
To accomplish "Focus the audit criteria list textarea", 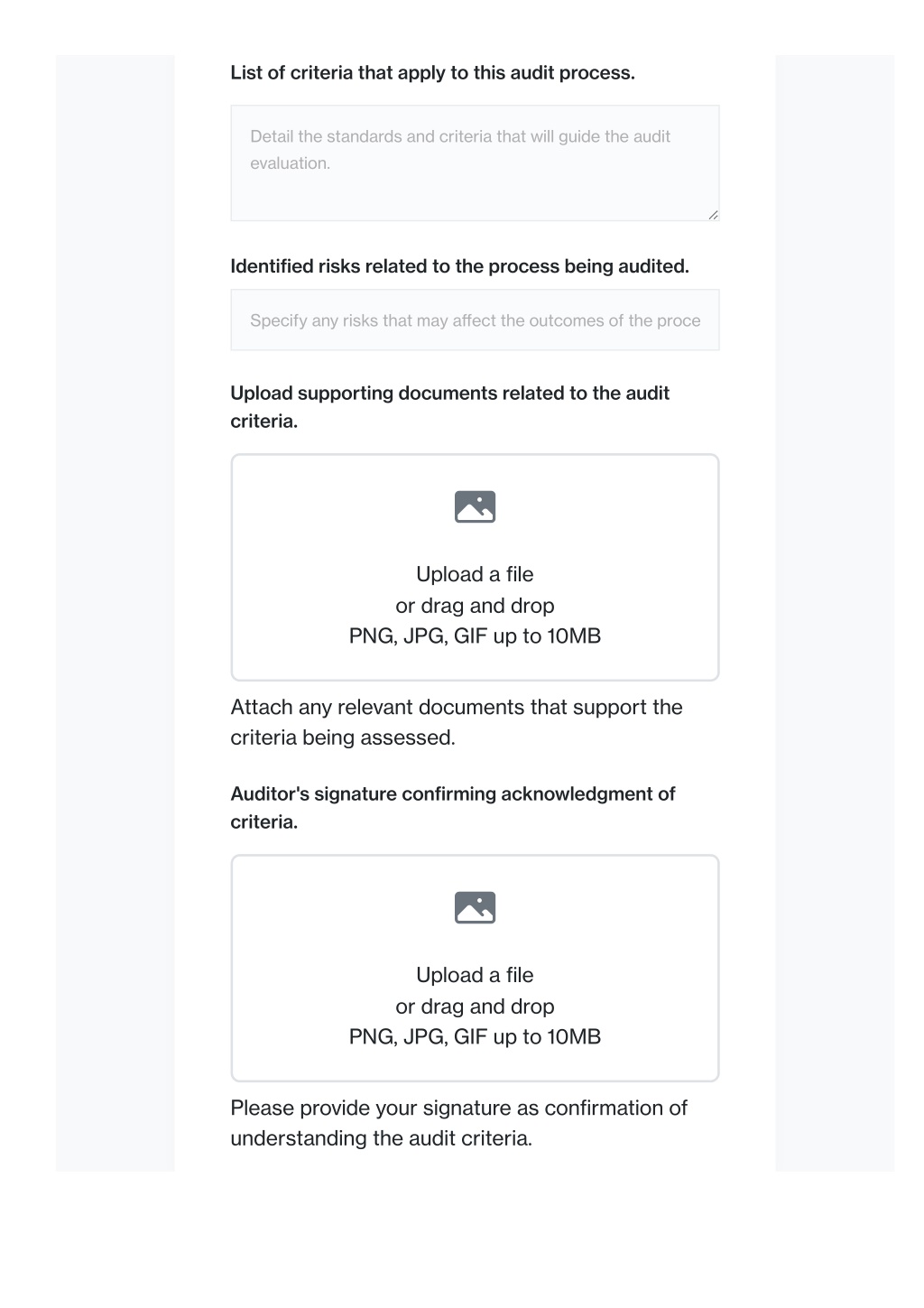I will tap(475, 163).
